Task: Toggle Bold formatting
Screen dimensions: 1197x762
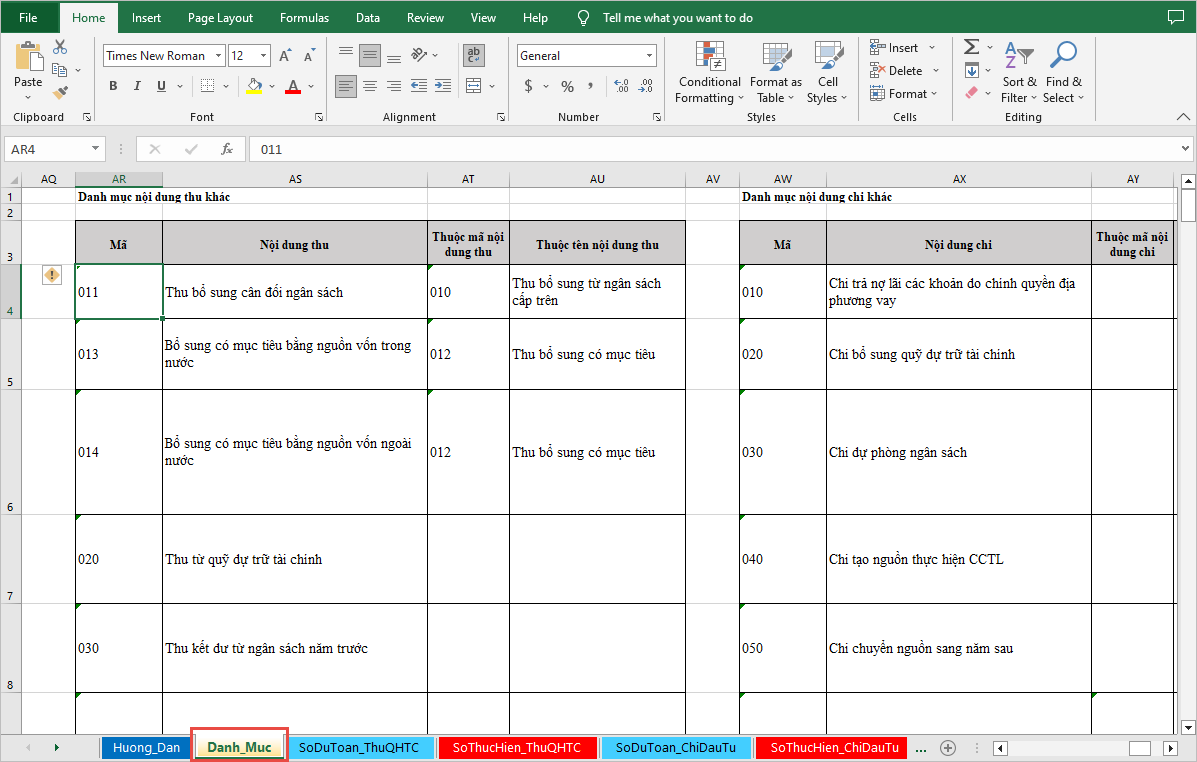Action: tap(113, 86)
